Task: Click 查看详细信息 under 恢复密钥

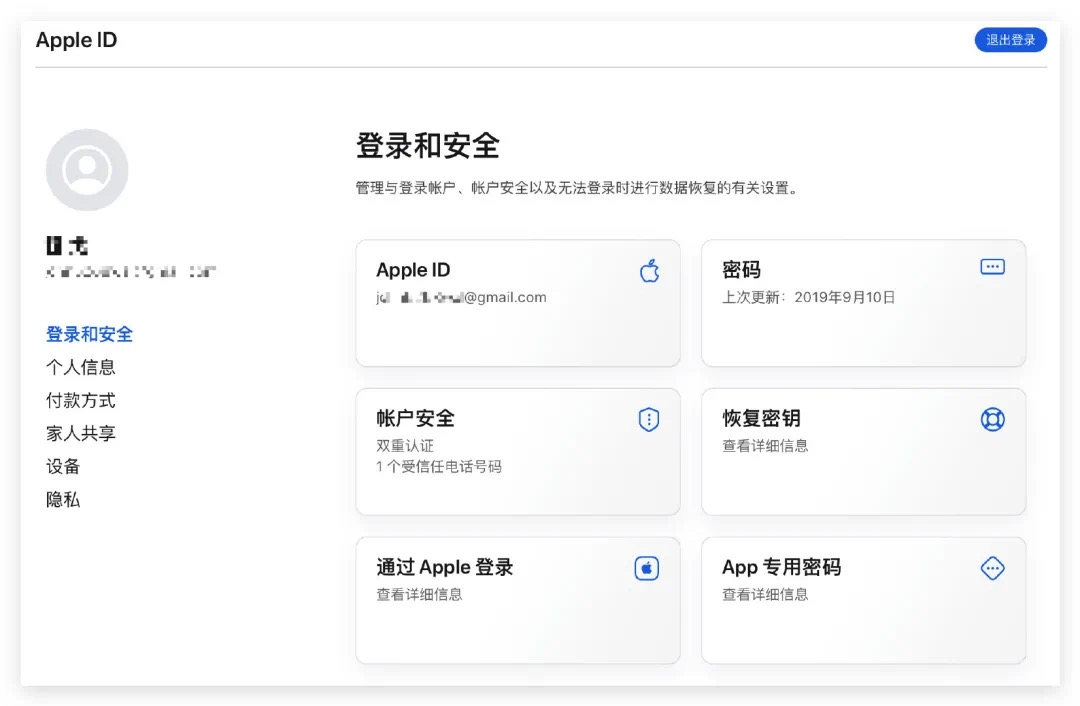Action: point(765,446)
